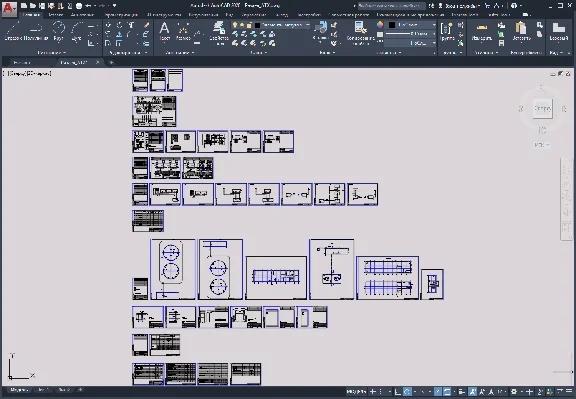Select the Arc (Дуга) tool
The image size is (576, 399).
76,31
